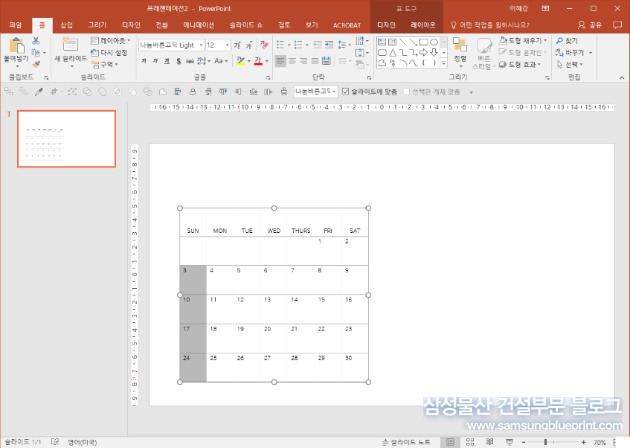Apply the yellow text highlight color

(240, 61)
